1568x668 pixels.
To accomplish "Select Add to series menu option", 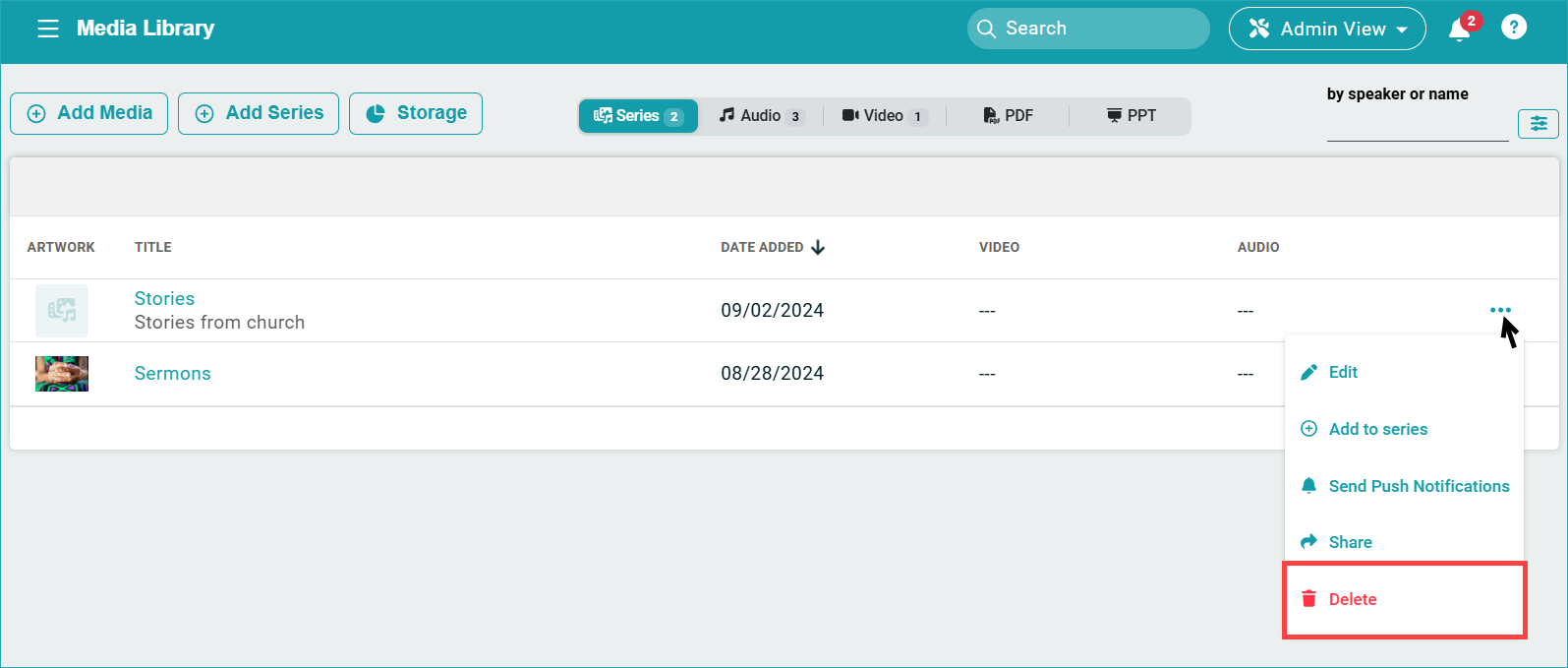I will pos(1377,429).
